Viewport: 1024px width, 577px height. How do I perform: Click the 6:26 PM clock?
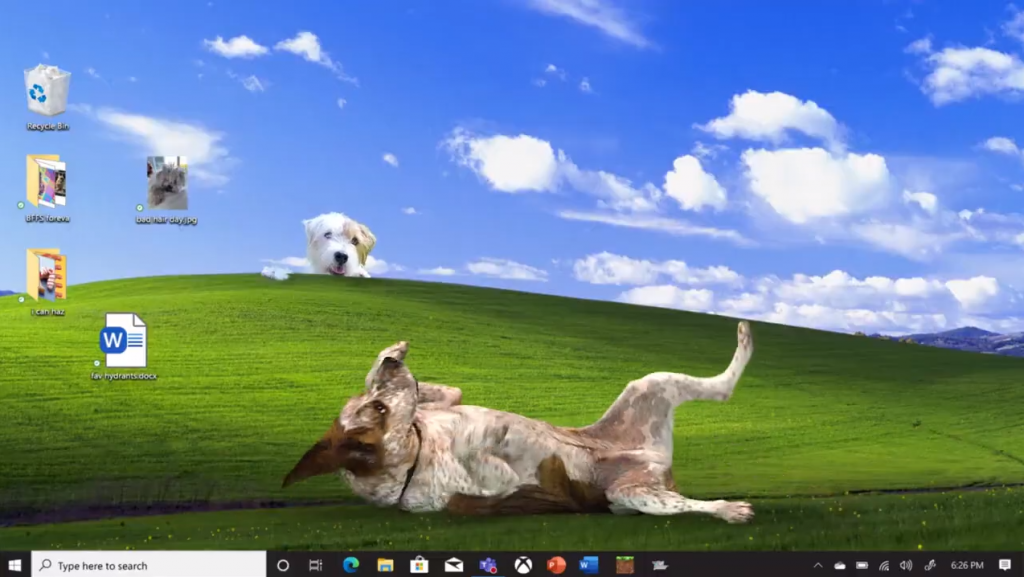967,565
